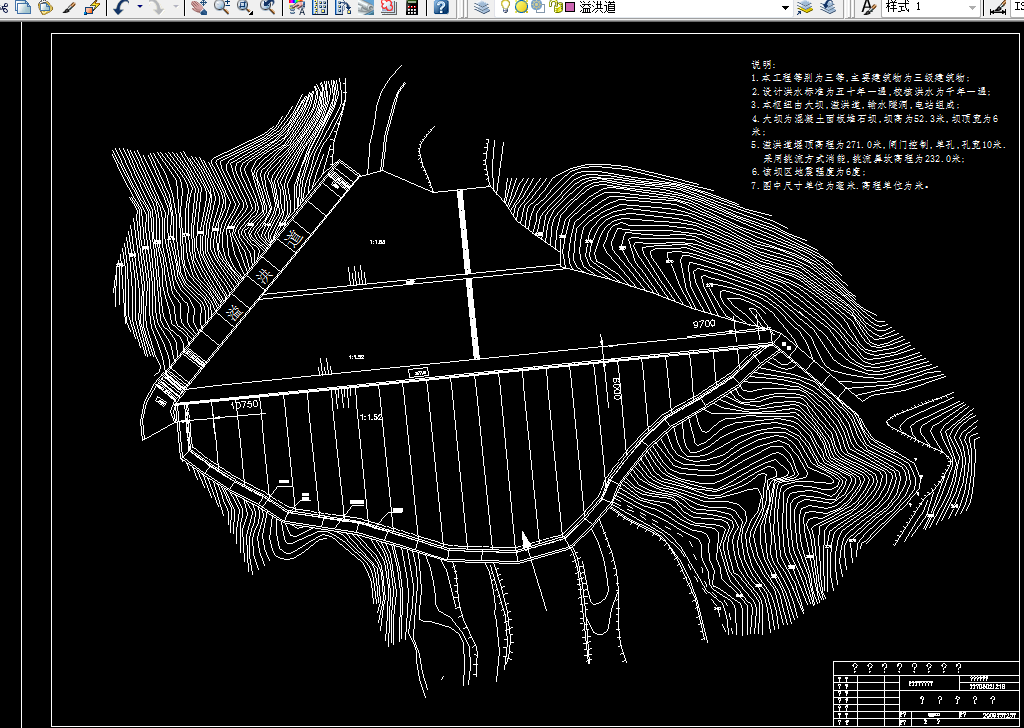Select note line 3 listing the works components

click(856, 104)
